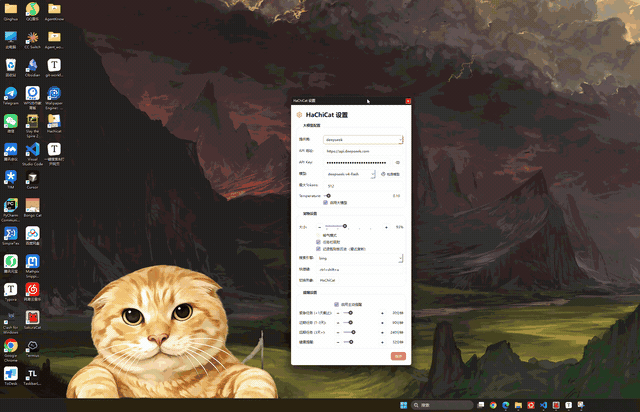The height and width of the screenshot is (412, 640).
Task: Click the API address input field
Action: pos(363,151)
